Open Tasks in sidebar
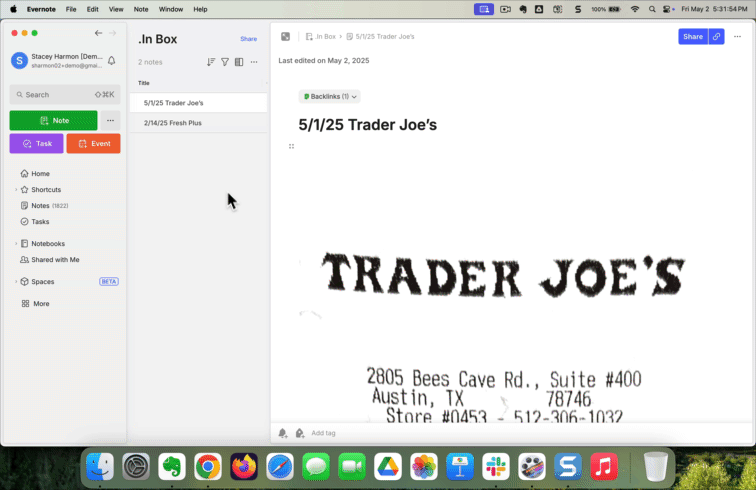The image size is (756, 490). point(40,222)
